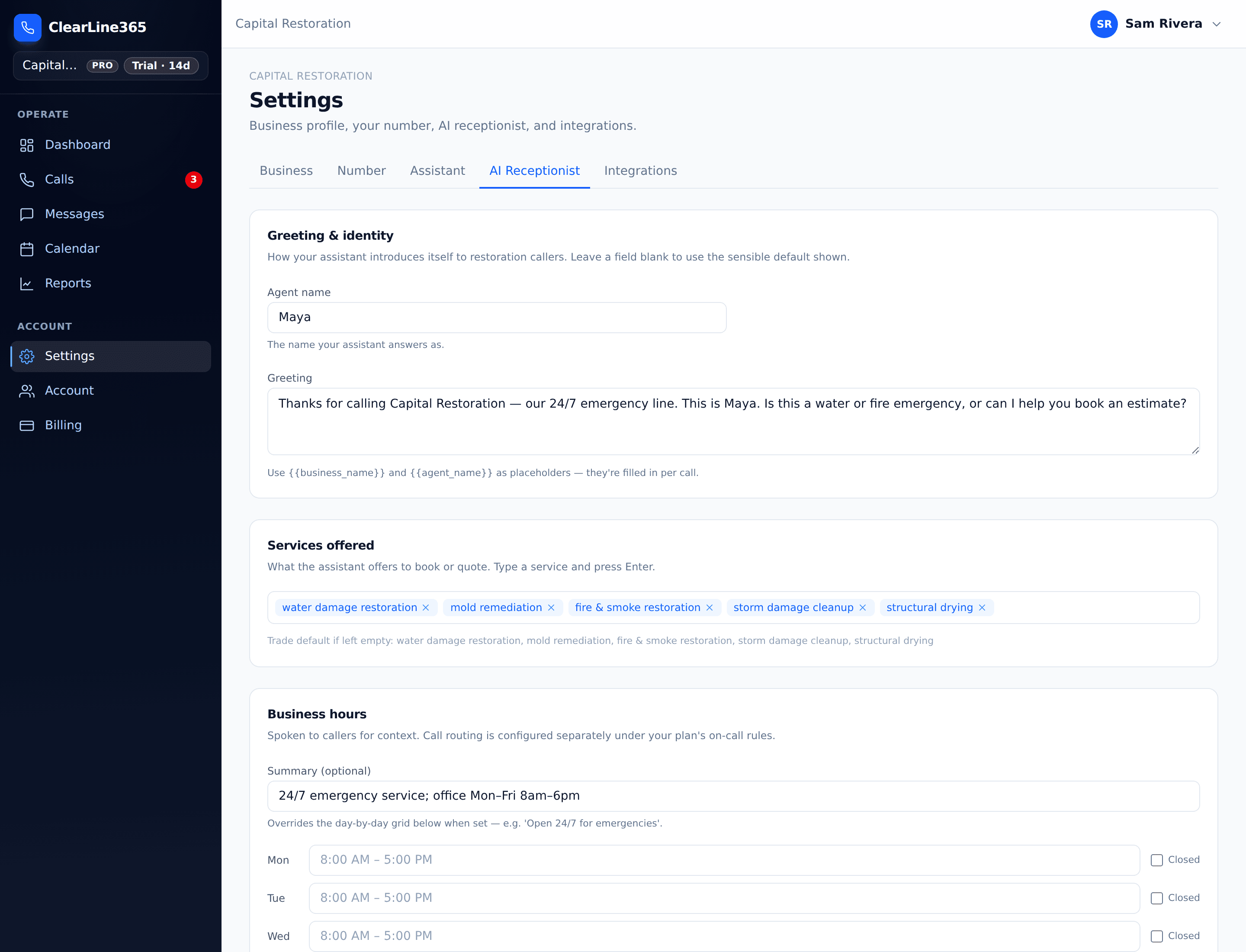The height and width of the screenshot is (952, 1246).
Task: Open Billing page from sidebar
Action: pyautogui.click(x=110, y=425)
